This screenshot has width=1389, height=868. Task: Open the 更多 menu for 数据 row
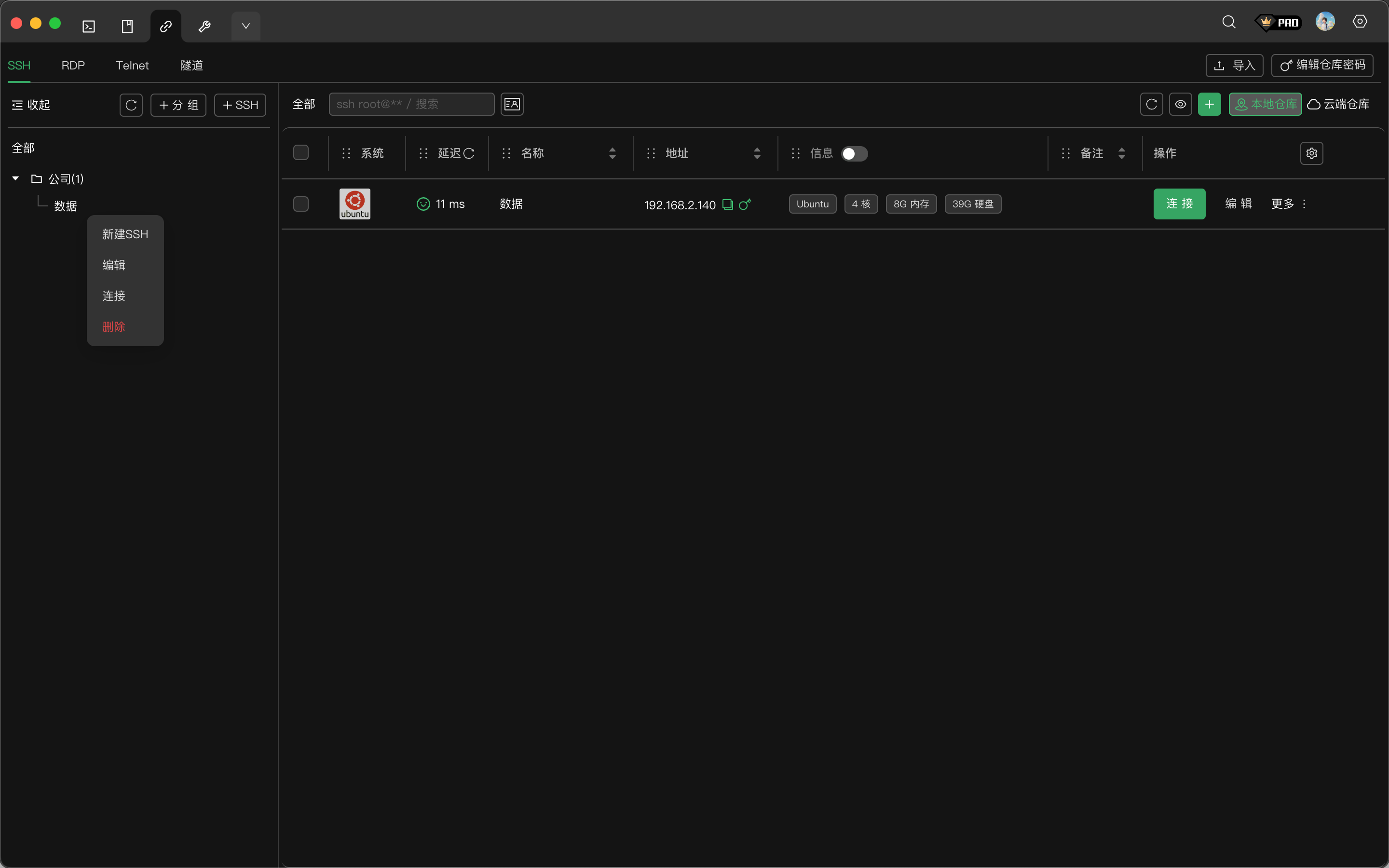(1288, 204)
